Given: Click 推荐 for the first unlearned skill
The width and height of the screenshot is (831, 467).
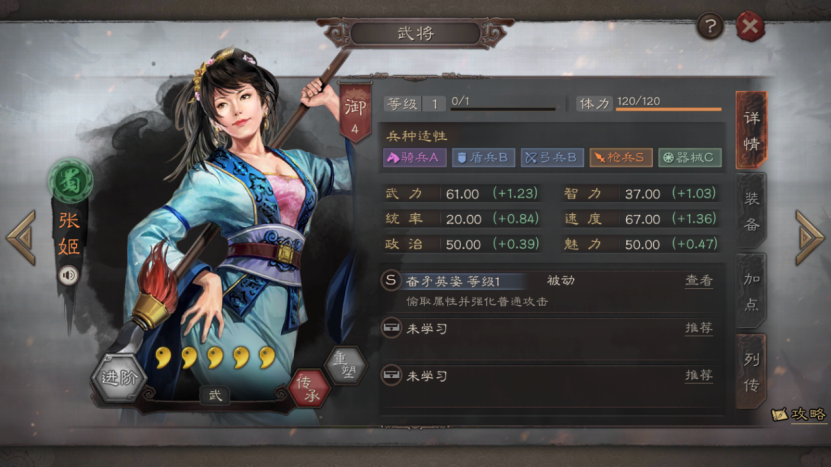Looking at the screenshot, I should pyautogui.click(x=699, y=328).
